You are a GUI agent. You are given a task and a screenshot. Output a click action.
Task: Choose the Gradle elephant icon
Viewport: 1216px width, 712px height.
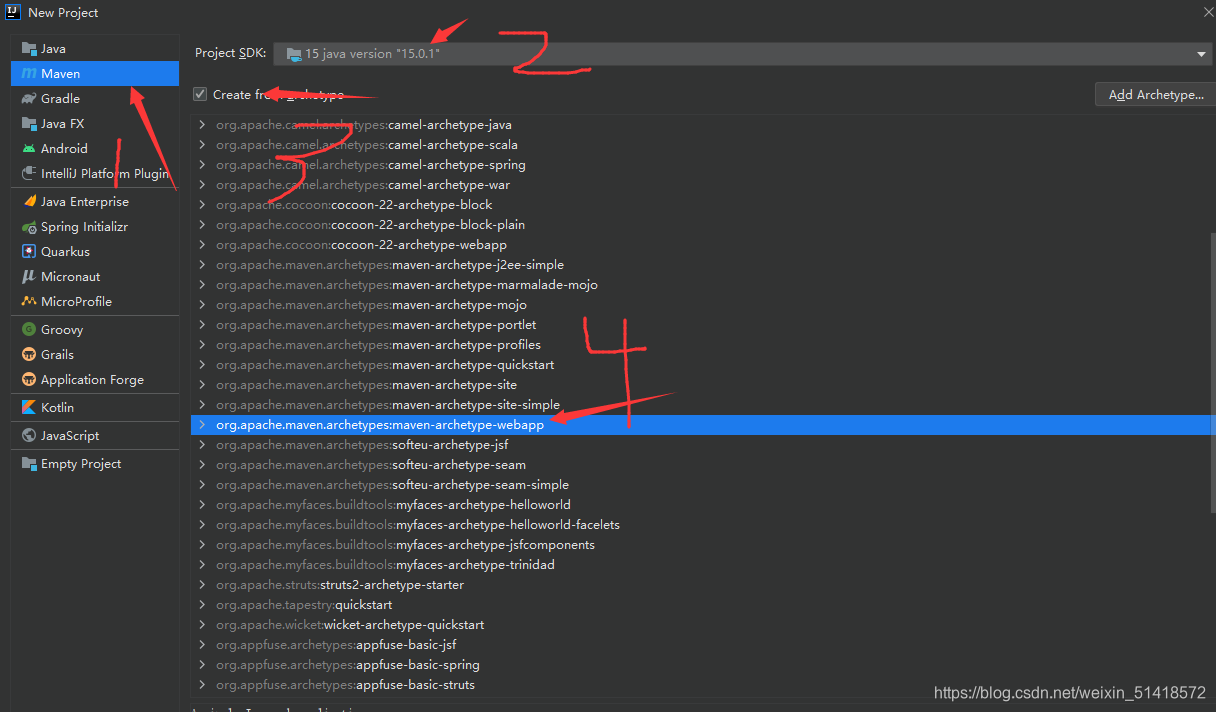coord(28,98)
